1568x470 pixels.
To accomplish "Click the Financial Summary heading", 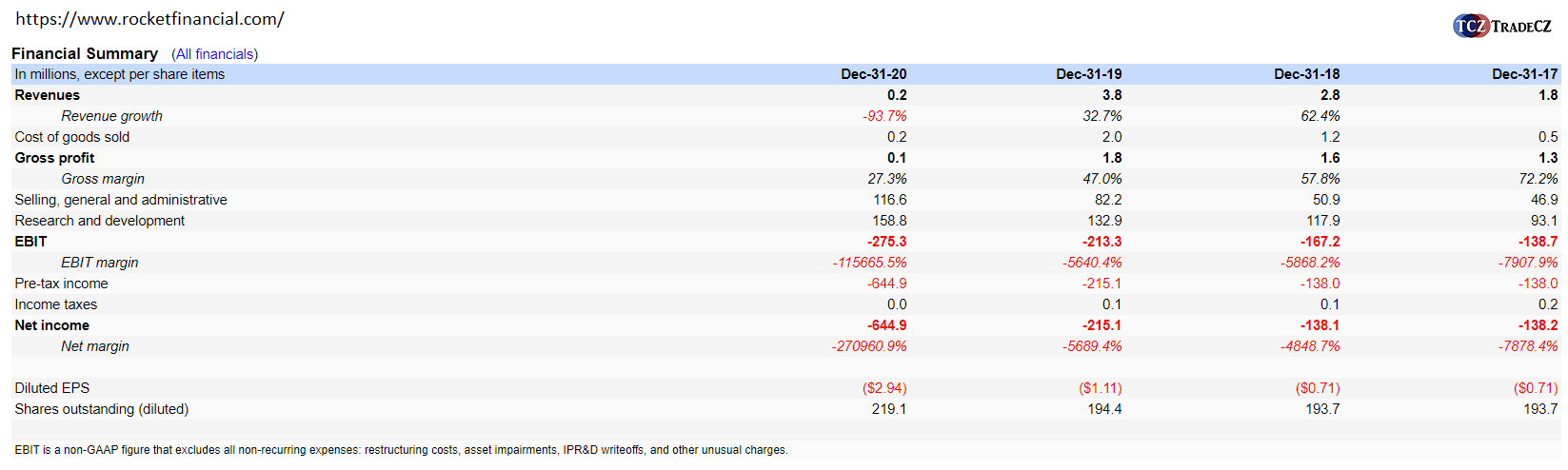I will pos(85,54).
